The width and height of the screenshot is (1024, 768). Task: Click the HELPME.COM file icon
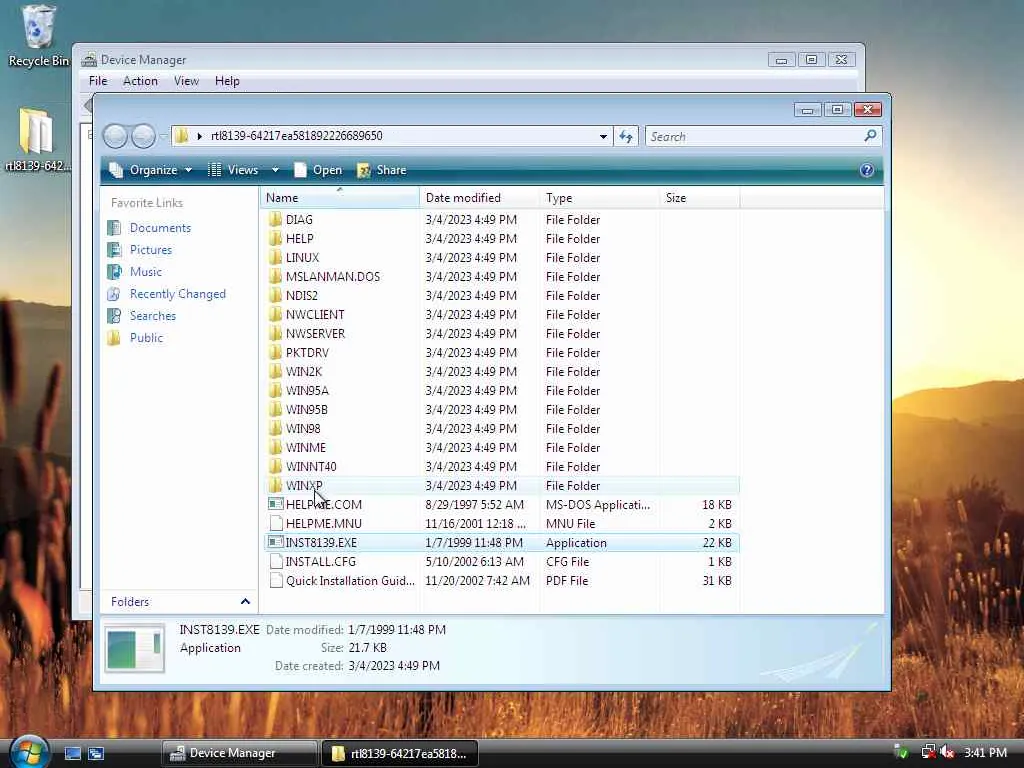(x=276, y=504)
